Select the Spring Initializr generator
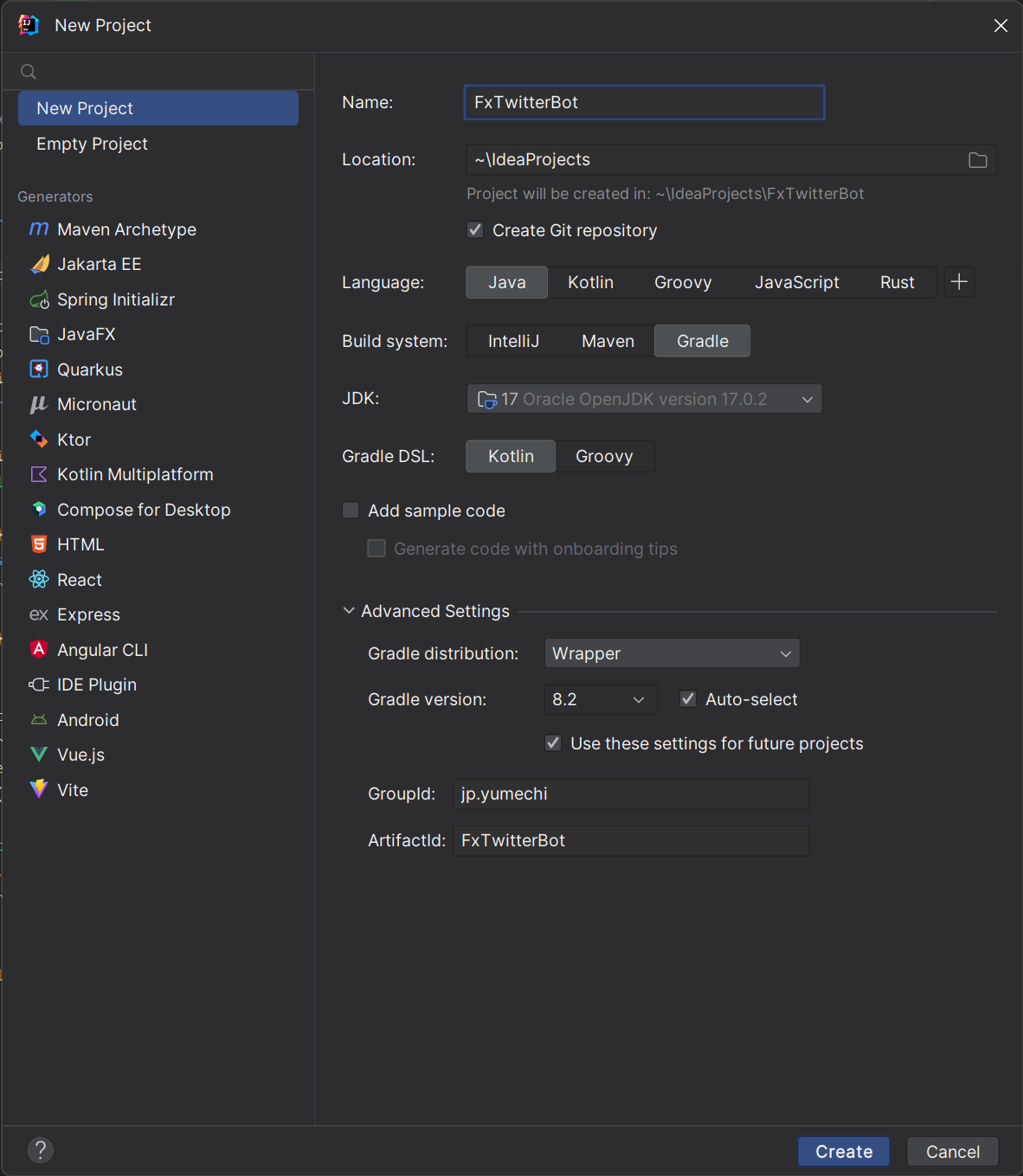This screenshot has height=1176, width=1023. [x=115, y=299]
